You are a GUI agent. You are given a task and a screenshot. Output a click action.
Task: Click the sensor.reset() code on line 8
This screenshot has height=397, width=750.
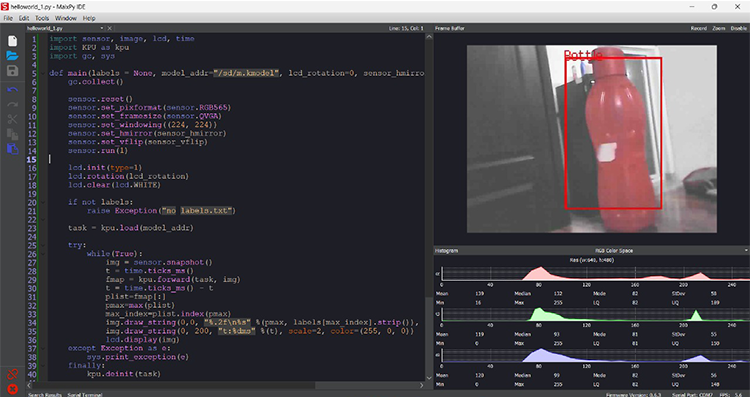pyautogui.click(x=99, y=99)
